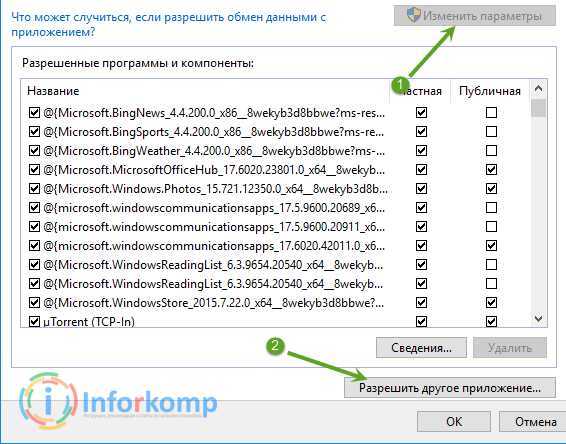This screenshot has width=566, height=444.
Task: Uncheck µTorrent (TCP-In) name checkbox
Action: pyautogui.click(x=34, y=321)
